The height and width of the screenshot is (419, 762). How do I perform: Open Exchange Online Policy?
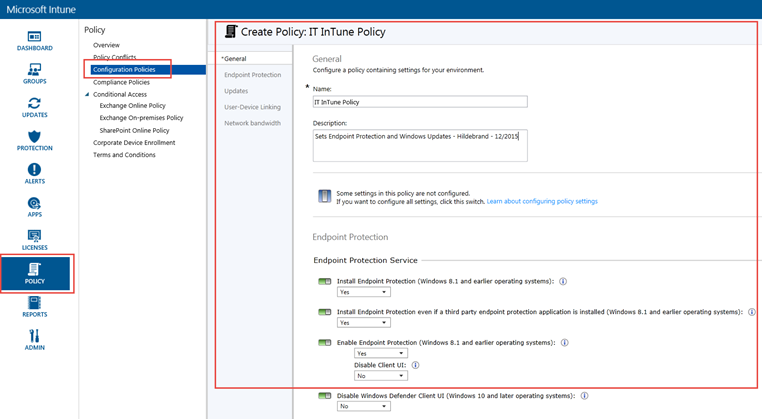pos(132,105)
